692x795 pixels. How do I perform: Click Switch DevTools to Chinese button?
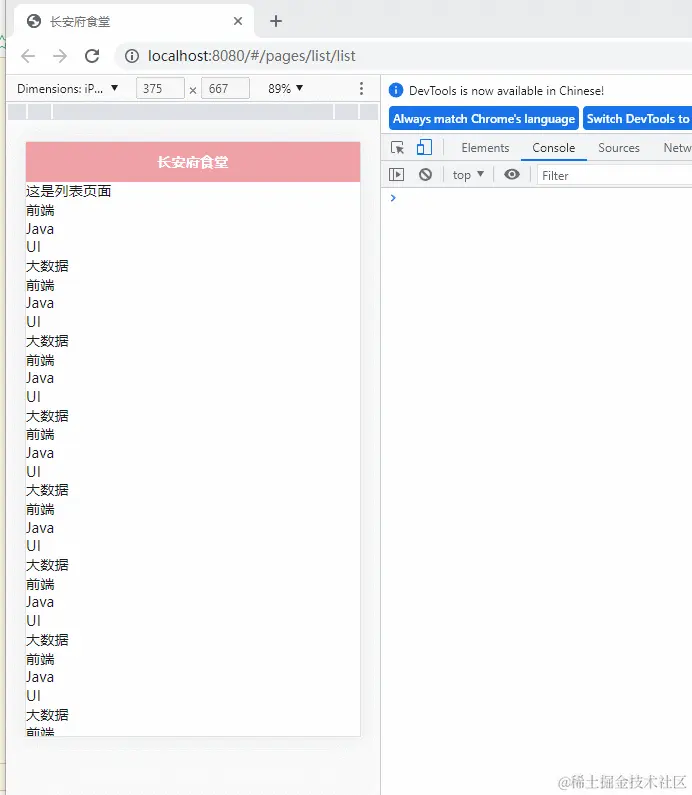tap(638, 119)
